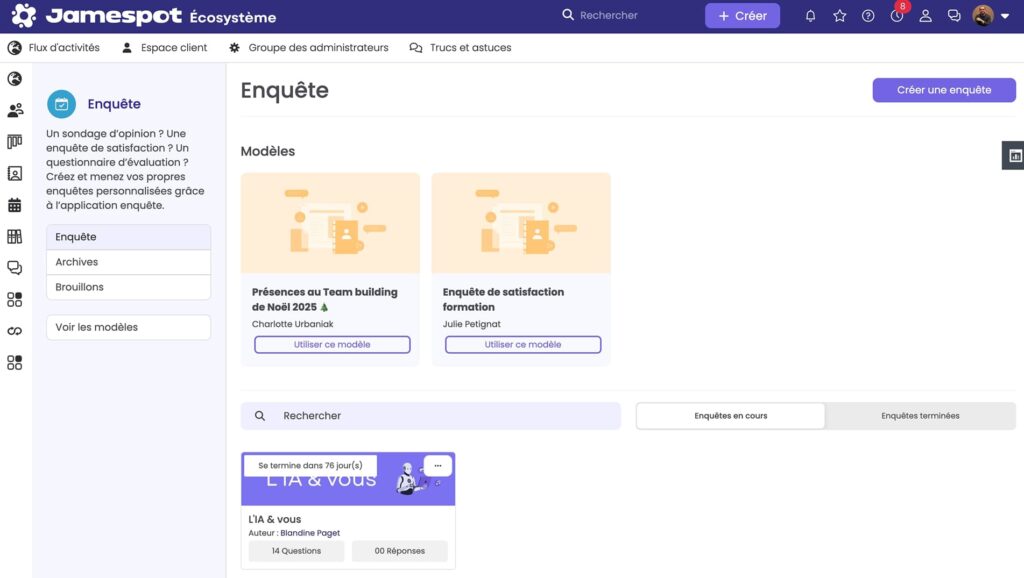Open Groupe des administrateurs menu item
Screen dimensions: 1024x578
click(x=308, y=48)
